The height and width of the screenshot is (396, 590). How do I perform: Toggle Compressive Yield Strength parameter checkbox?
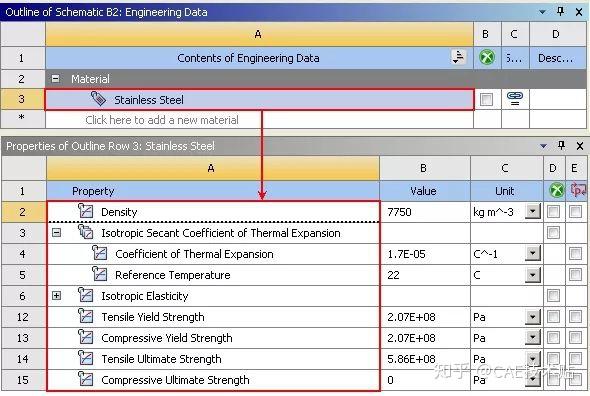pos(575,338)
